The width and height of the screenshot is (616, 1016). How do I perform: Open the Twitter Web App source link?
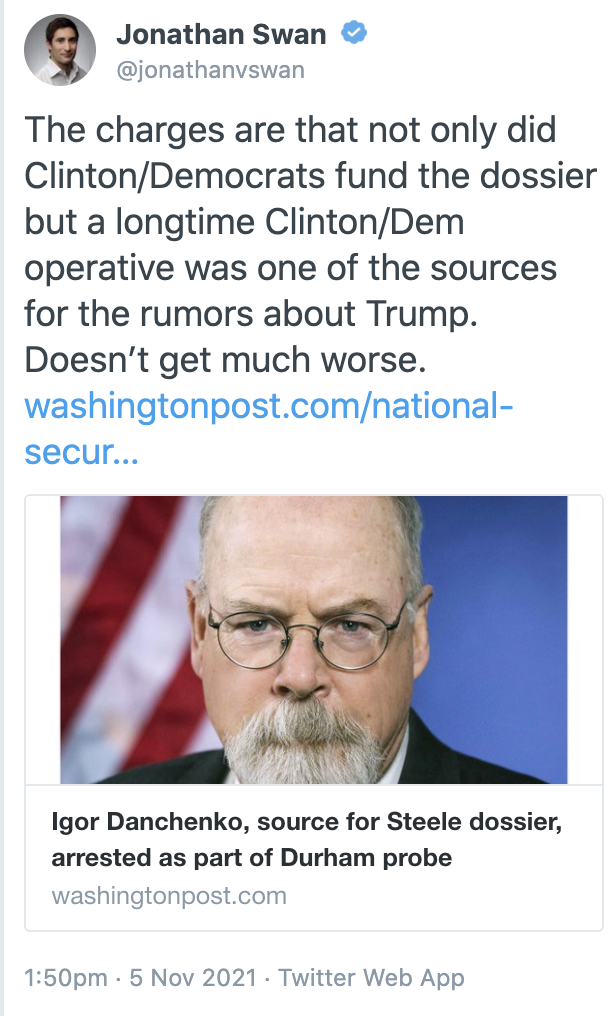point(371,977)
